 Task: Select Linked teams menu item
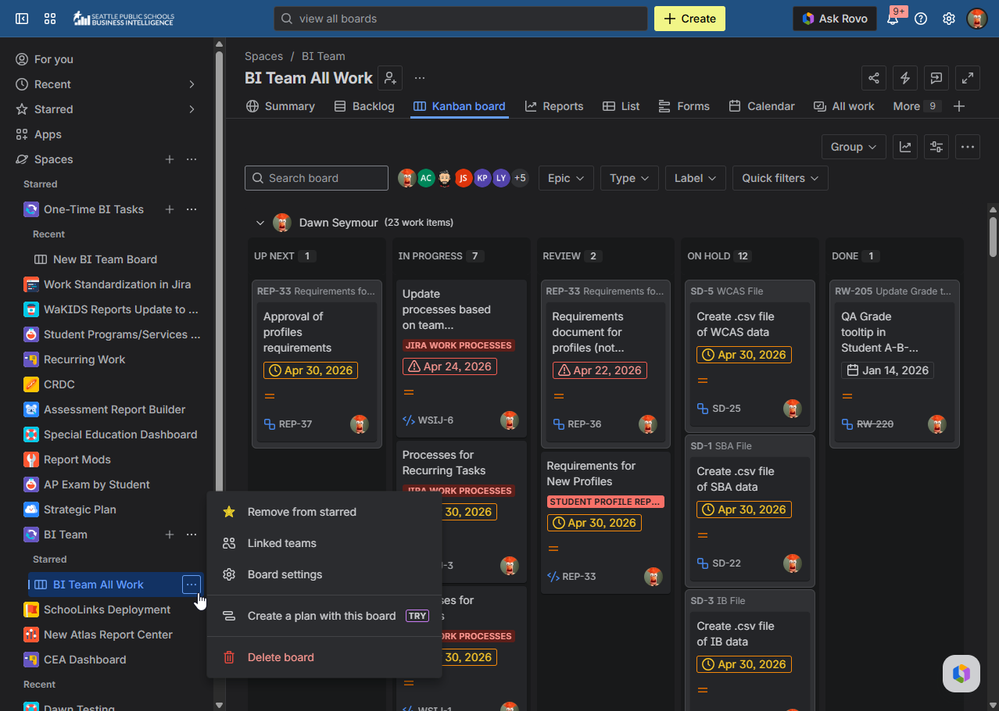(324, 543)
